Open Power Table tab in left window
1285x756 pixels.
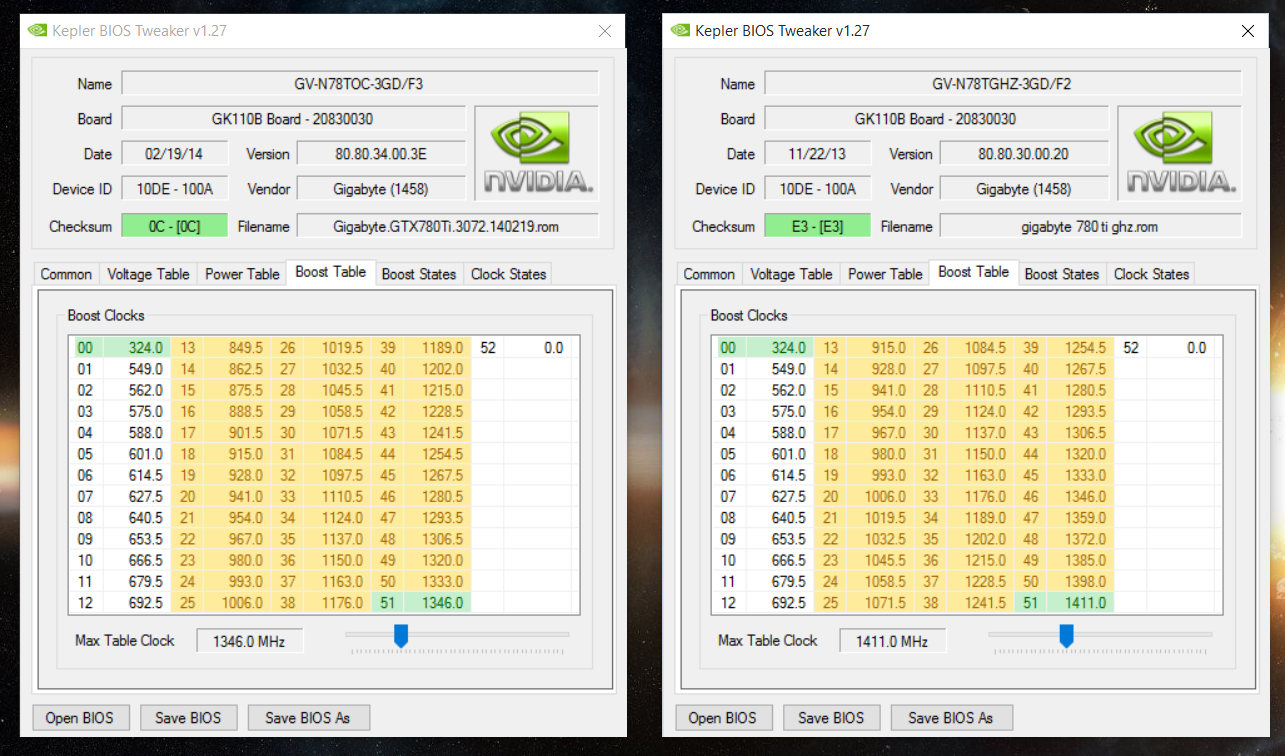[242, 274]
